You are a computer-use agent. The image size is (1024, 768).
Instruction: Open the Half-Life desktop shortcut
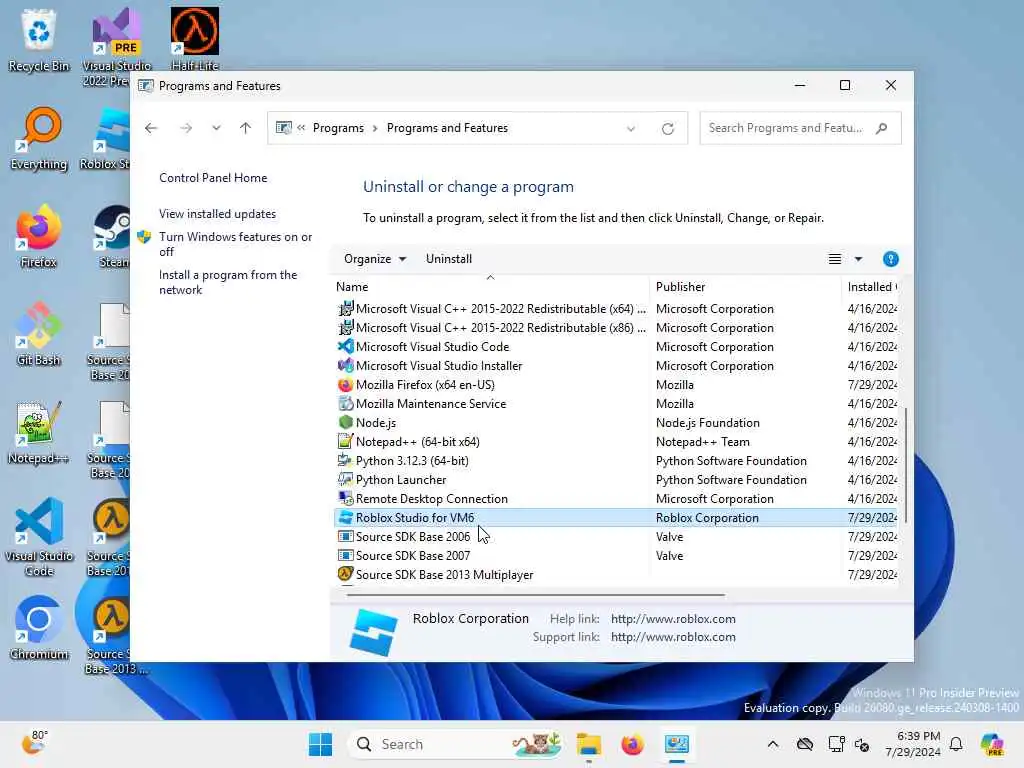pos(195,39)
